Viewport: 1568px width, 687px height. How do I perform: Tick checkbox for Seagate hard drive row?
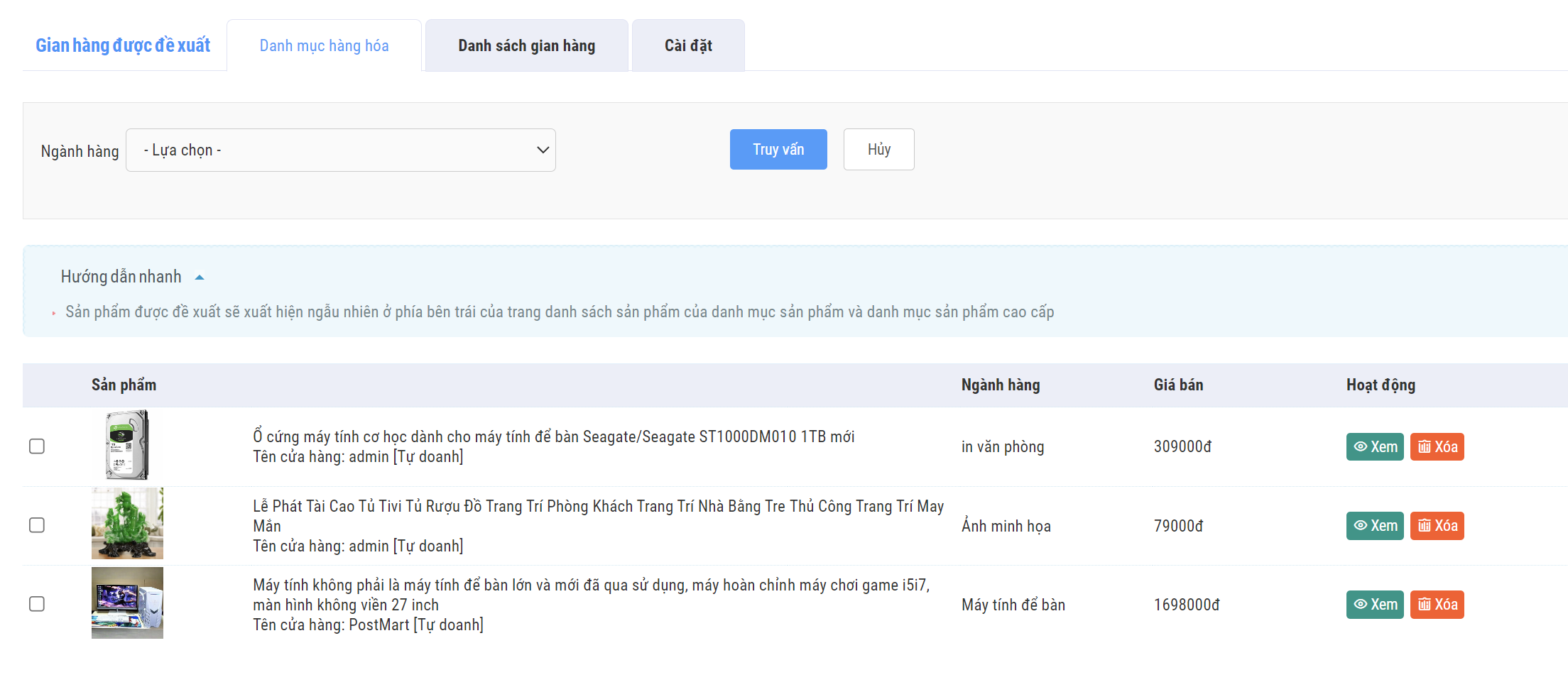(37, 446)
